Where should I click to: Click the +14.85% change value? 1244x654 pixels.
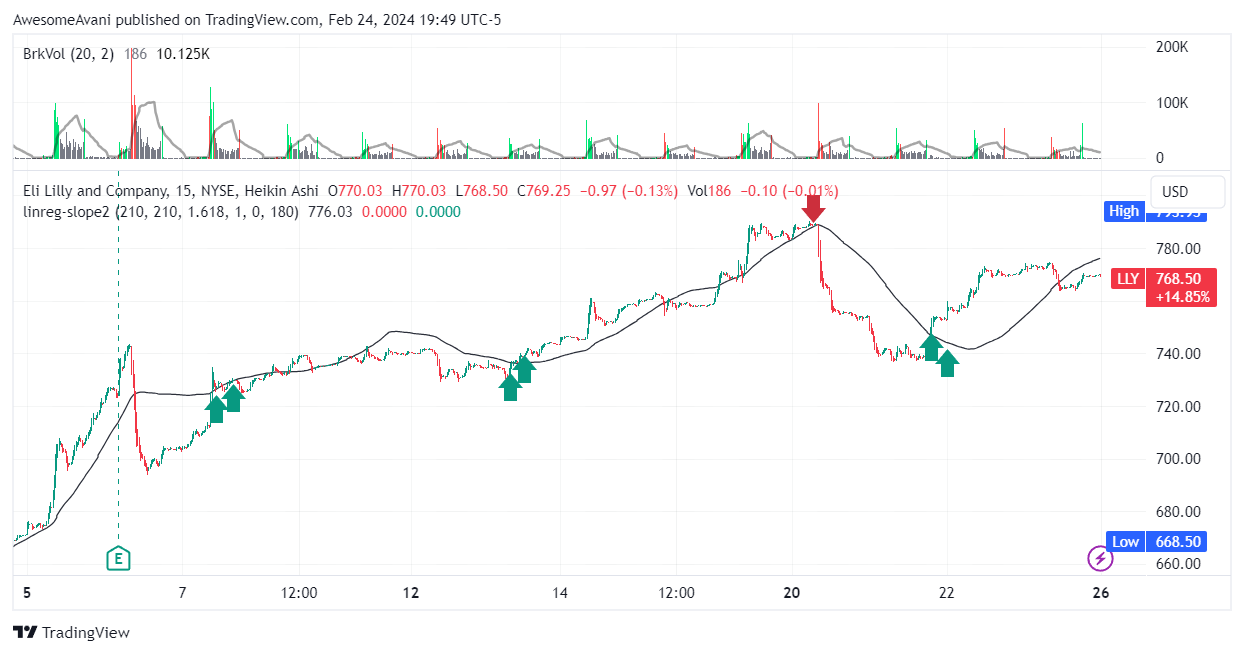[x=1181, y=297]
